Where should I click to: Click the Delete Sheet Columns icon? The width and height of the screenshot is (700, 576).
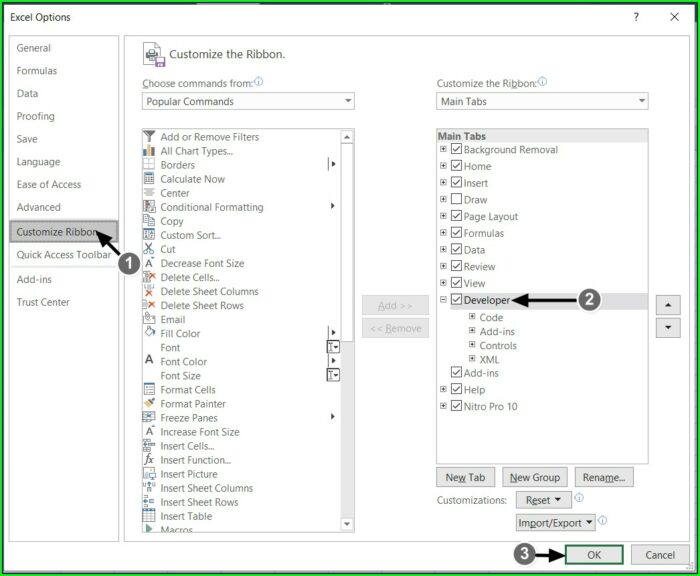click(149, 291)
